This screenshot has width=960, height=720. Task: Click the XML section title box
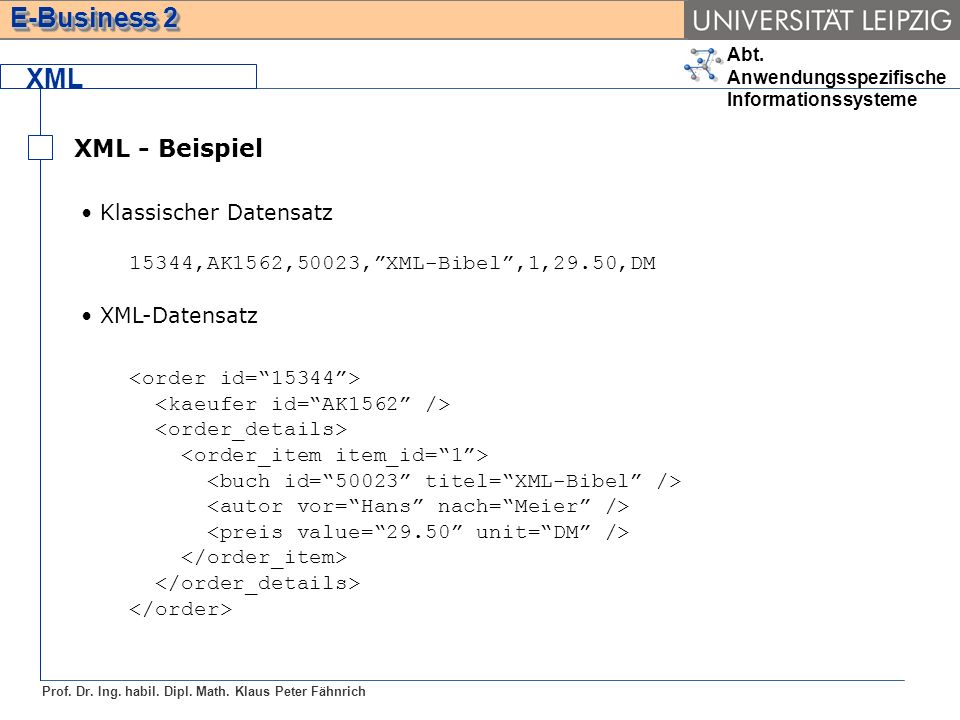[129, 77]
